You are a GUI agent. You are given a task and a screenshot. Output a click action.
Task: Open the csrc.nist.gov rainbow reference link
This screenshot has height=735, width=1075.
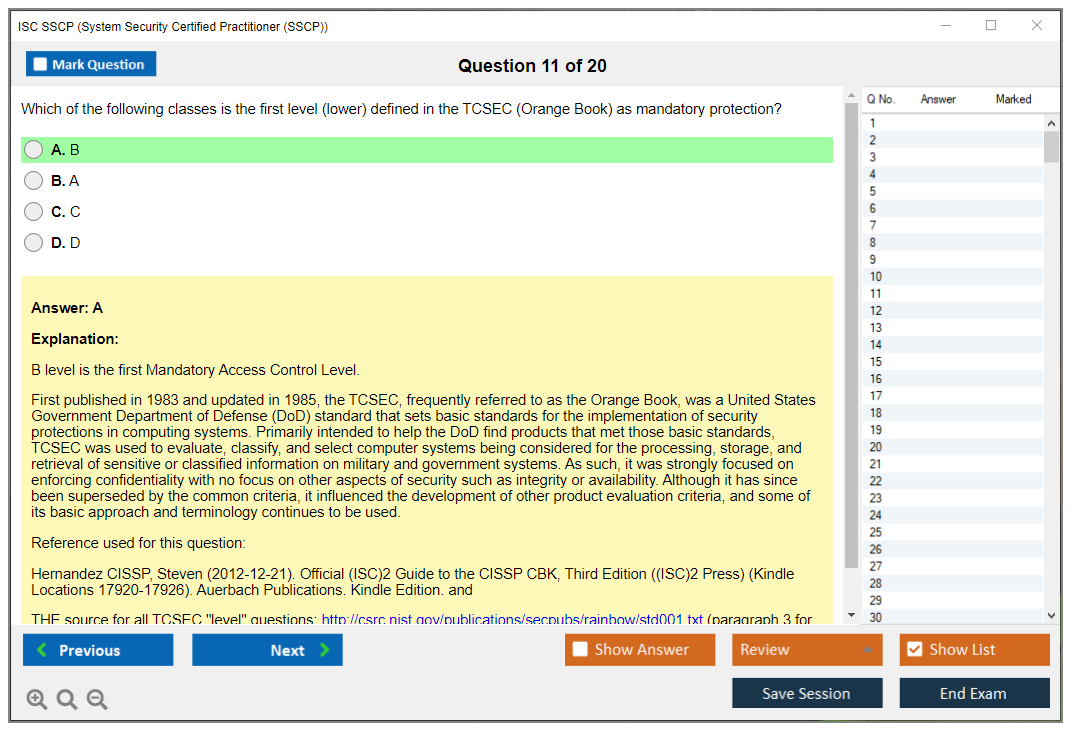point(512,619)
